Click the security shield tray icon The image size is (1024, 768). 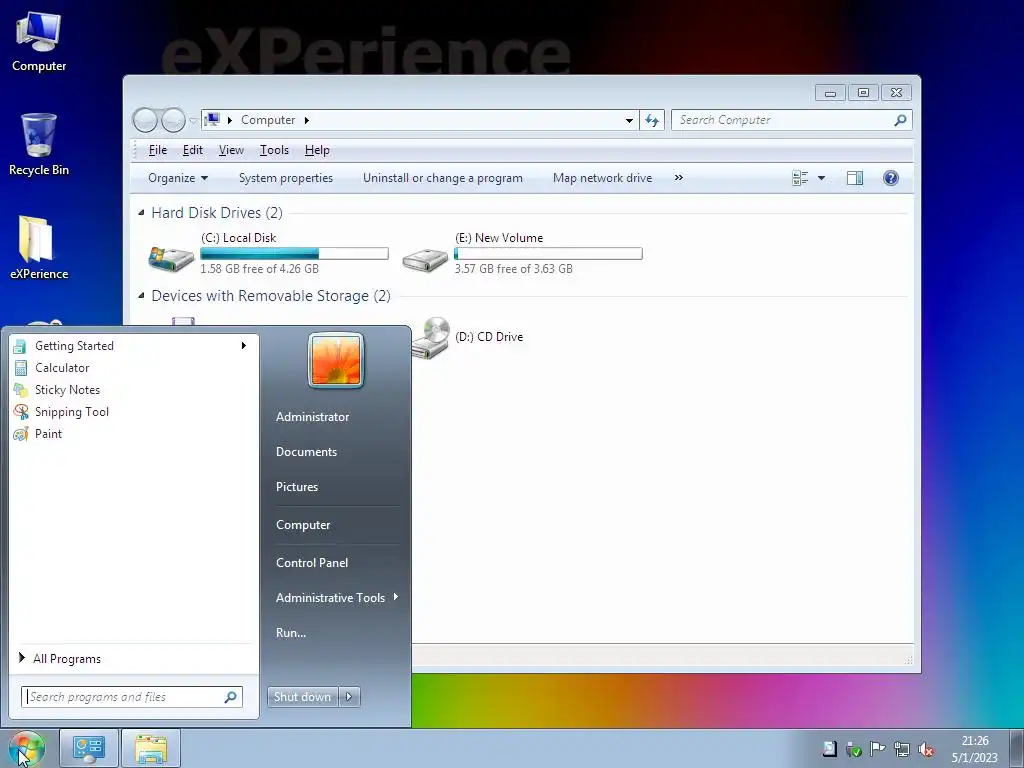point(853,749)
